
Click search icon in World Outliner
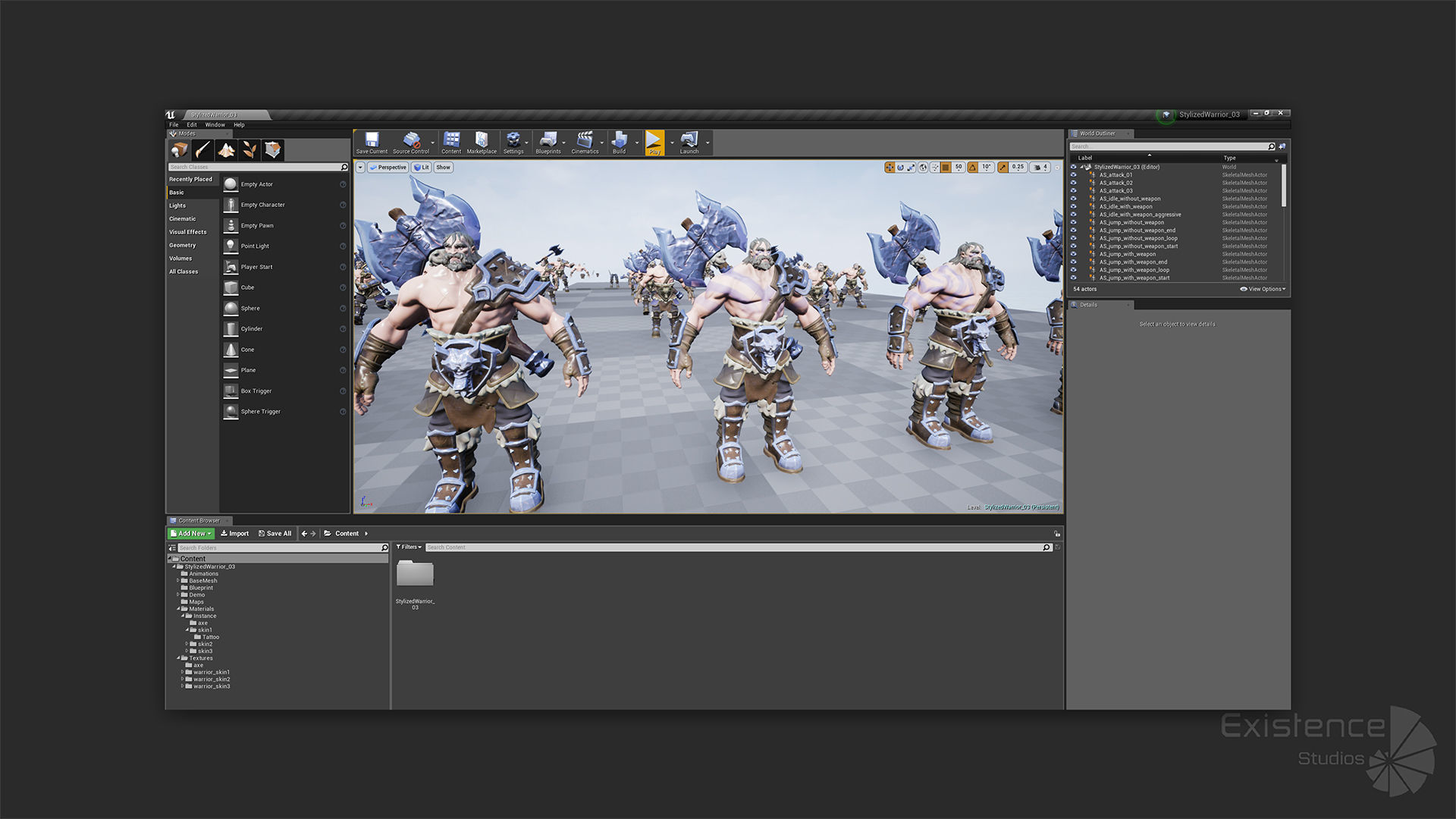pos(1271,146)
